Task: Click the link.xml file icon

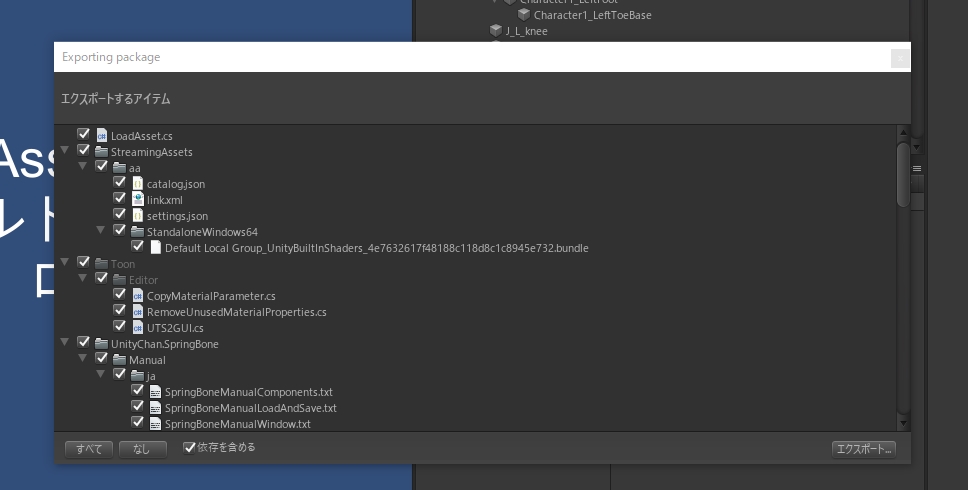Action: (x=138, y=199)
